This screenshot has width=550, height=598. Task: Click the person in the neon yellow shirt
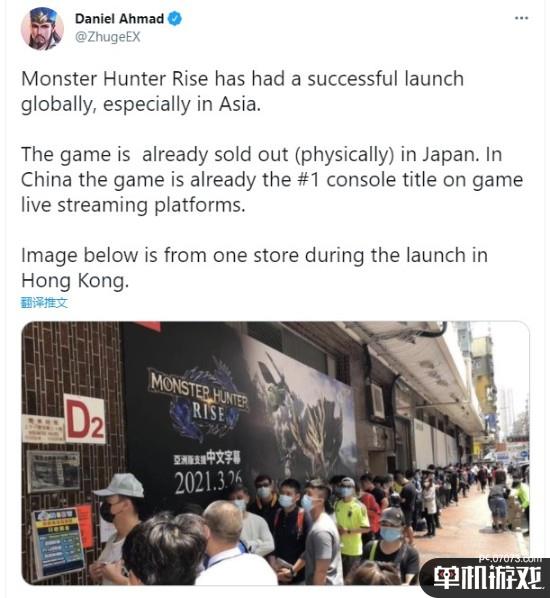tap(351, 521)
